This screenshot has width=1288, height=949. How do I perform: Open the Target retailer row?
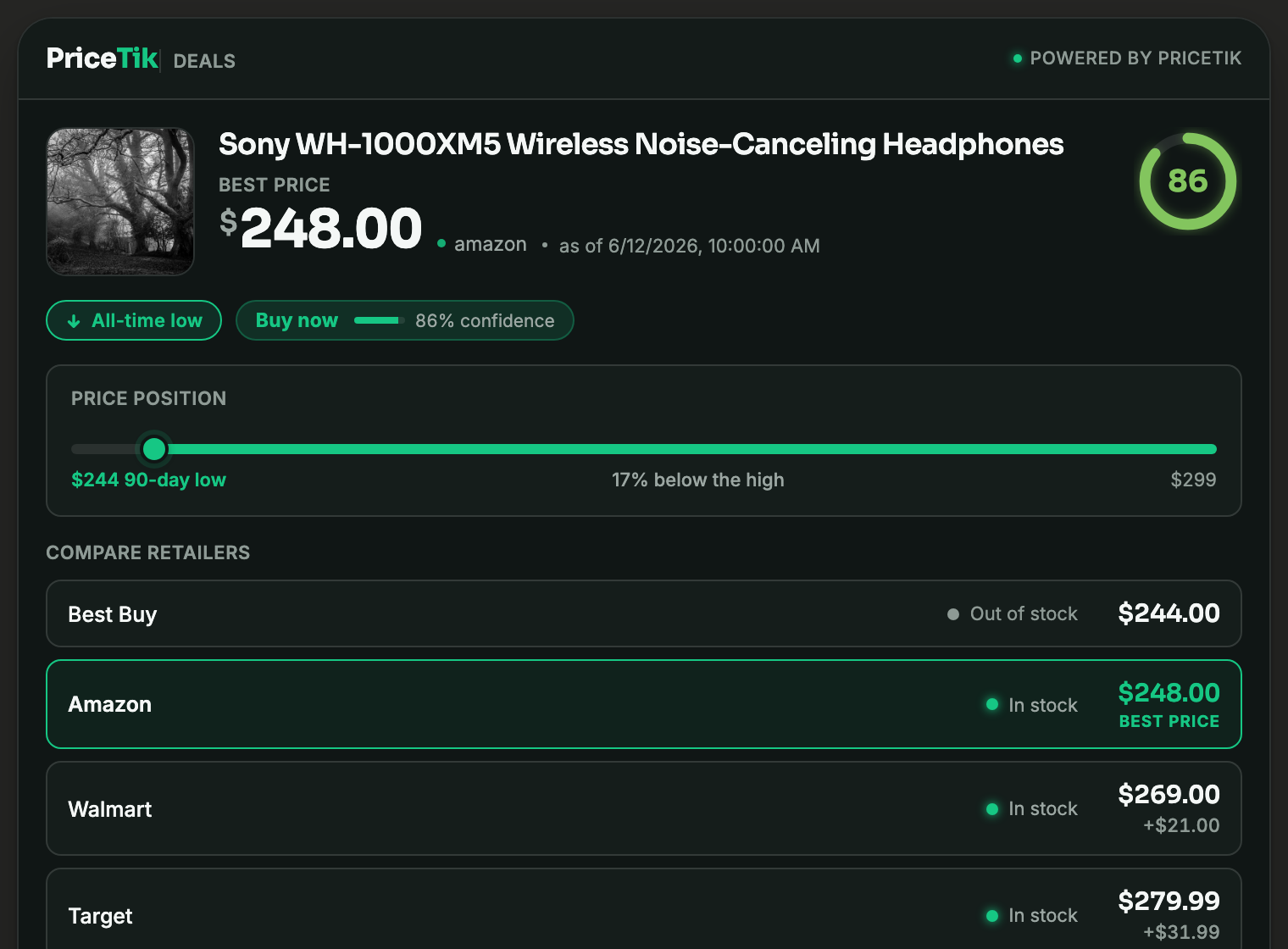(x=644, y=908)
